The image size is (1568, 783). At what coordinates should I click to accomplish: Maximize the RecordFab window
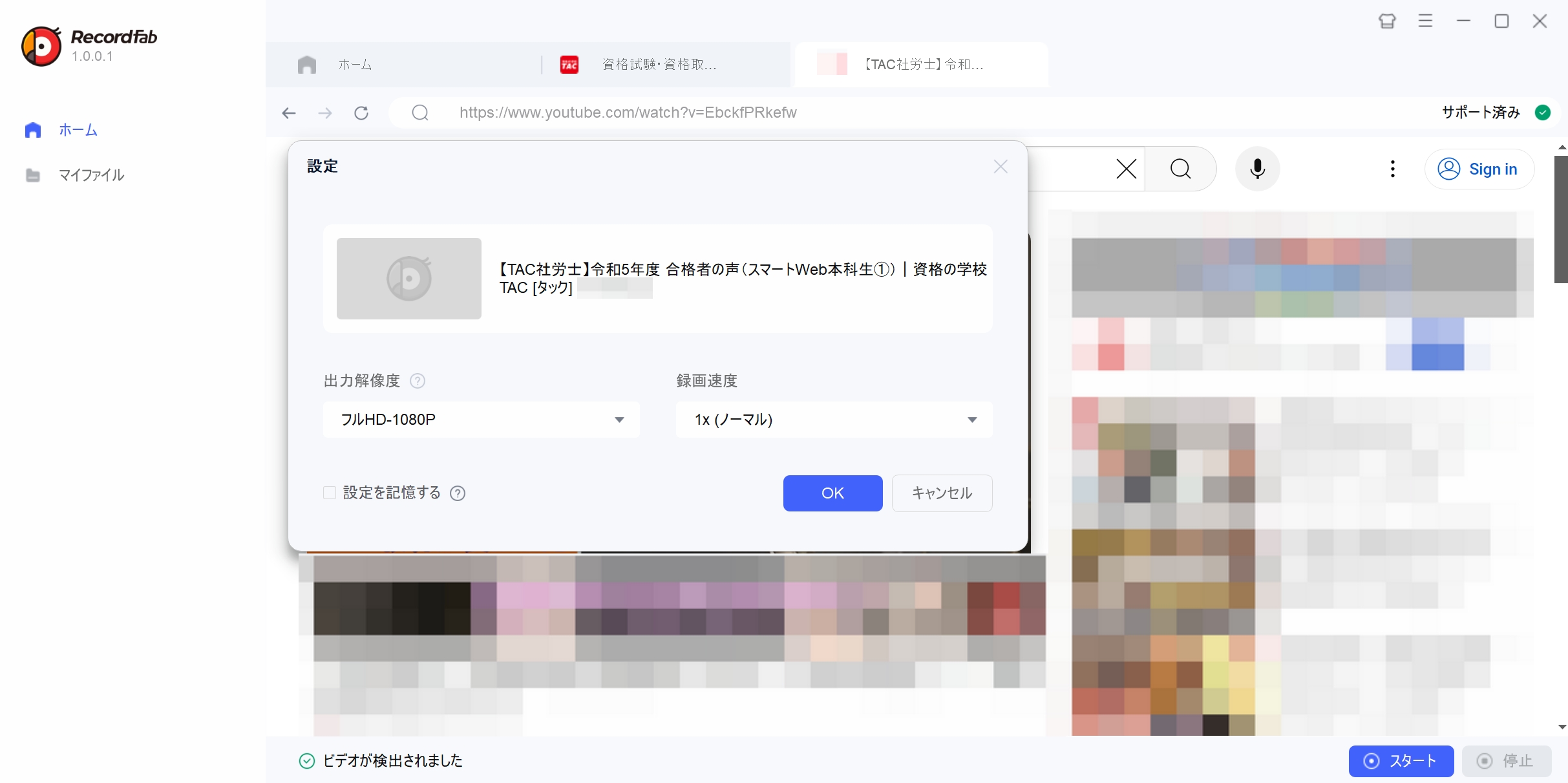[1501, 21]
